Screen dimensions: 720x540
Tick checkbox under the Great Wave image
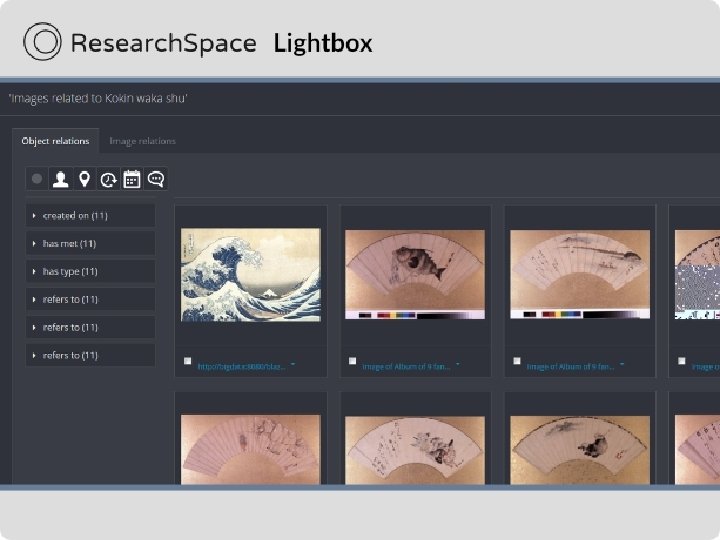(187, 361)
